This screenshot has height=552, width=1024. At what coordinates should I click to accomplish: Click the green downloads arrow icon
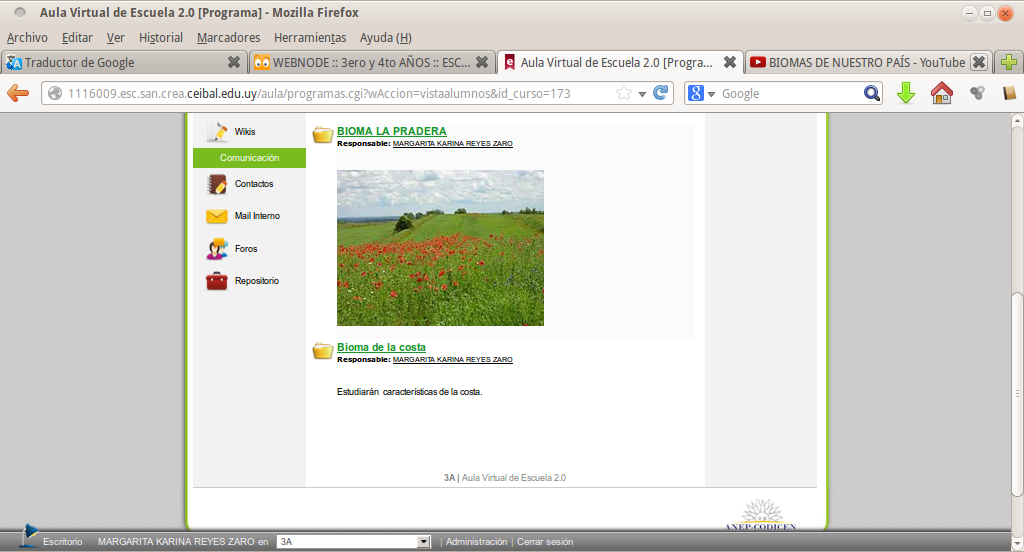[905, 93]
